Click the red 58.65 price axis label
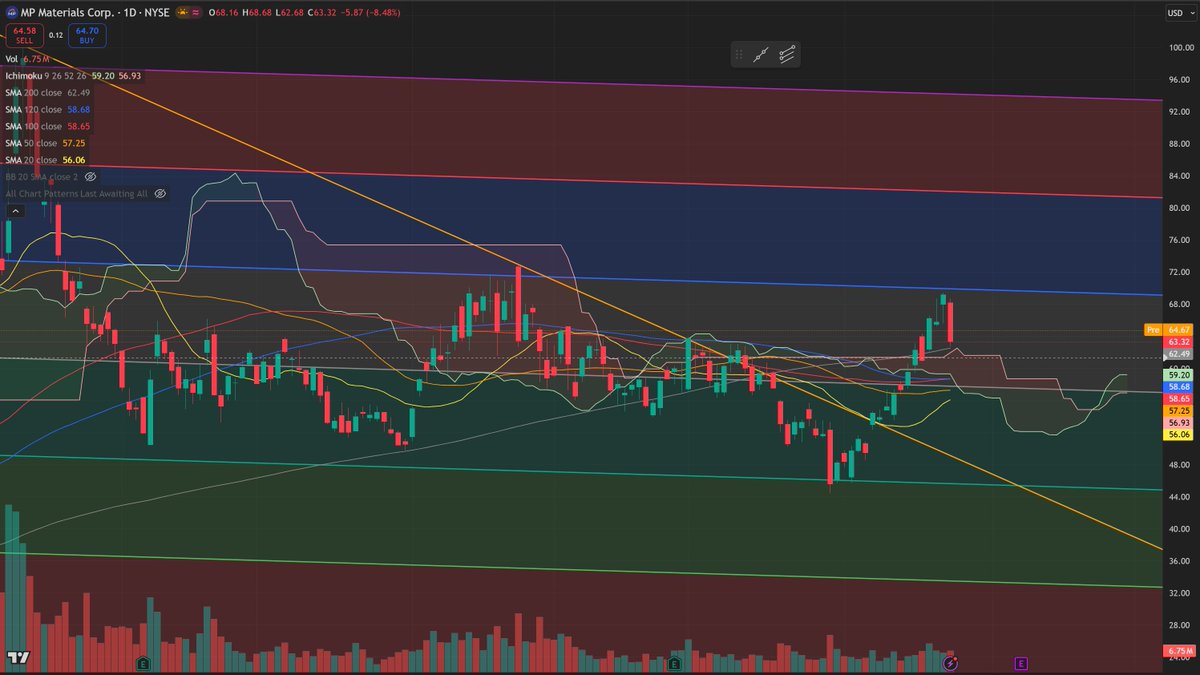Screen dimensions: 1200x675 [x=1179, y=398]
